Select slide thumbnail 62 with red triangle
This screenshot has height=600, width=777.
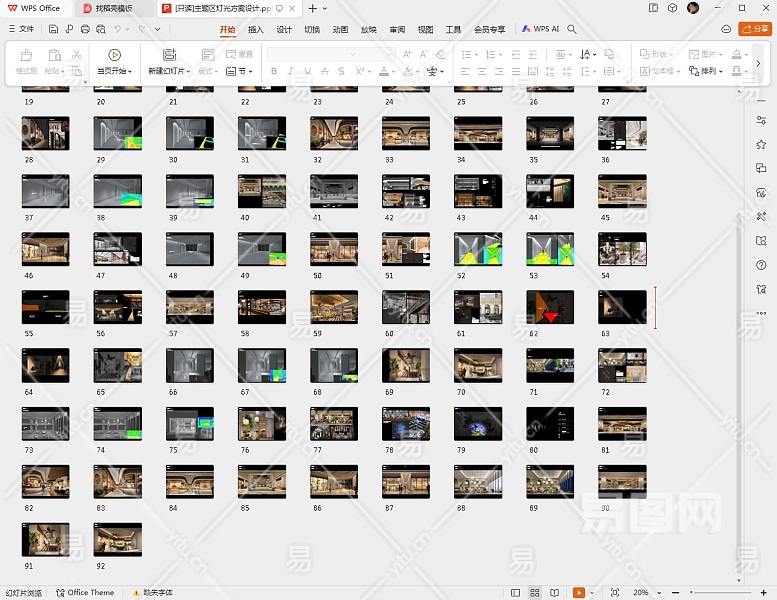point(550,307)
